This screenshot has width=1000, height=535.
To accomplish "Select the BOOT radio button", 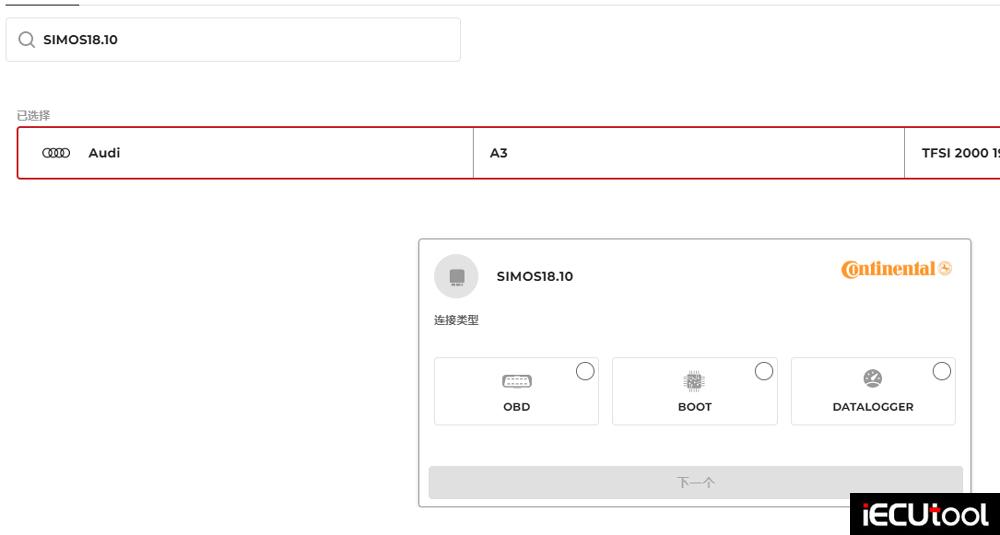I will point(763,371).
